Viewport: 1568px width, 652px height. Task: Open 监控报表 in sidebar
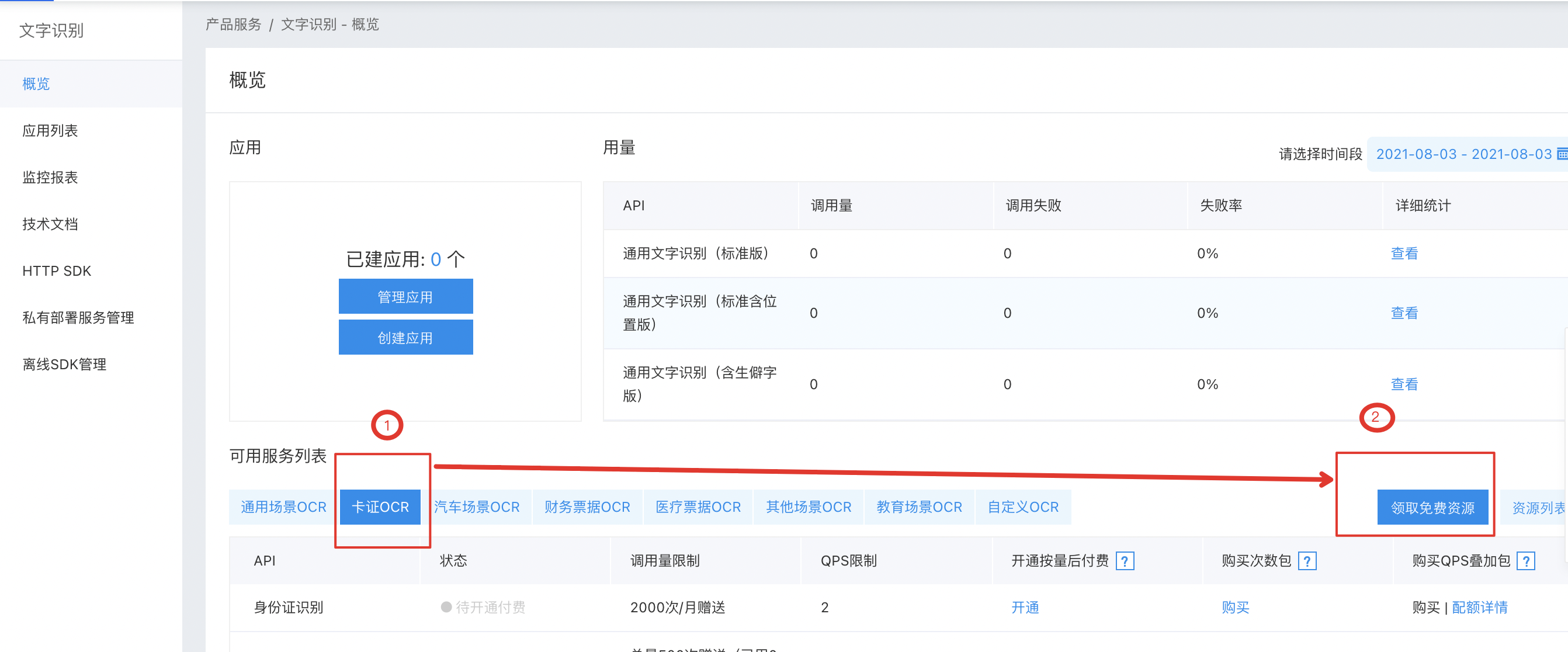(91, 178)
